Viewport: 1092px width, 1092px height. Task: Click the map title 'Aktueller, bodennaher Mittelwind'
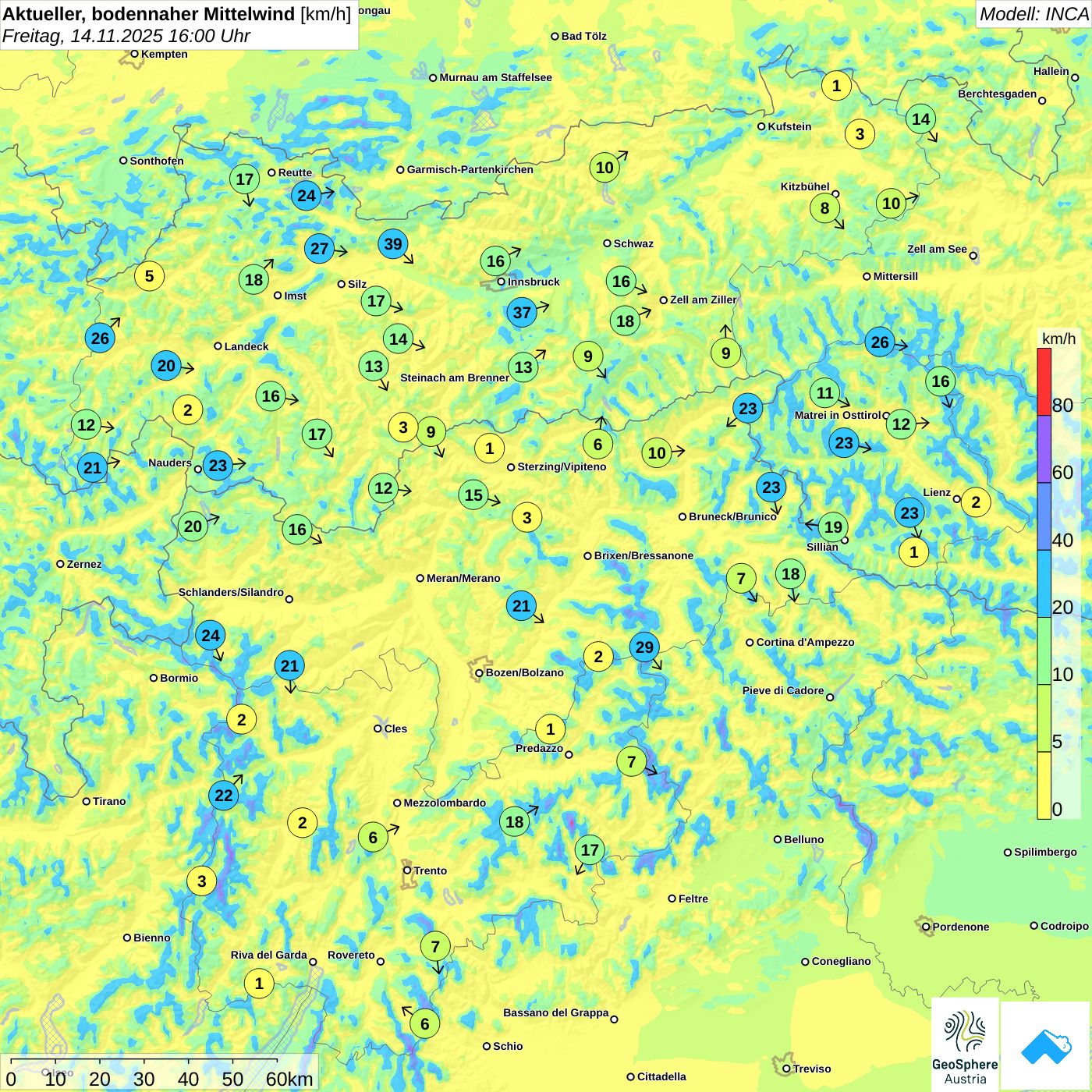tap(150, 13)
